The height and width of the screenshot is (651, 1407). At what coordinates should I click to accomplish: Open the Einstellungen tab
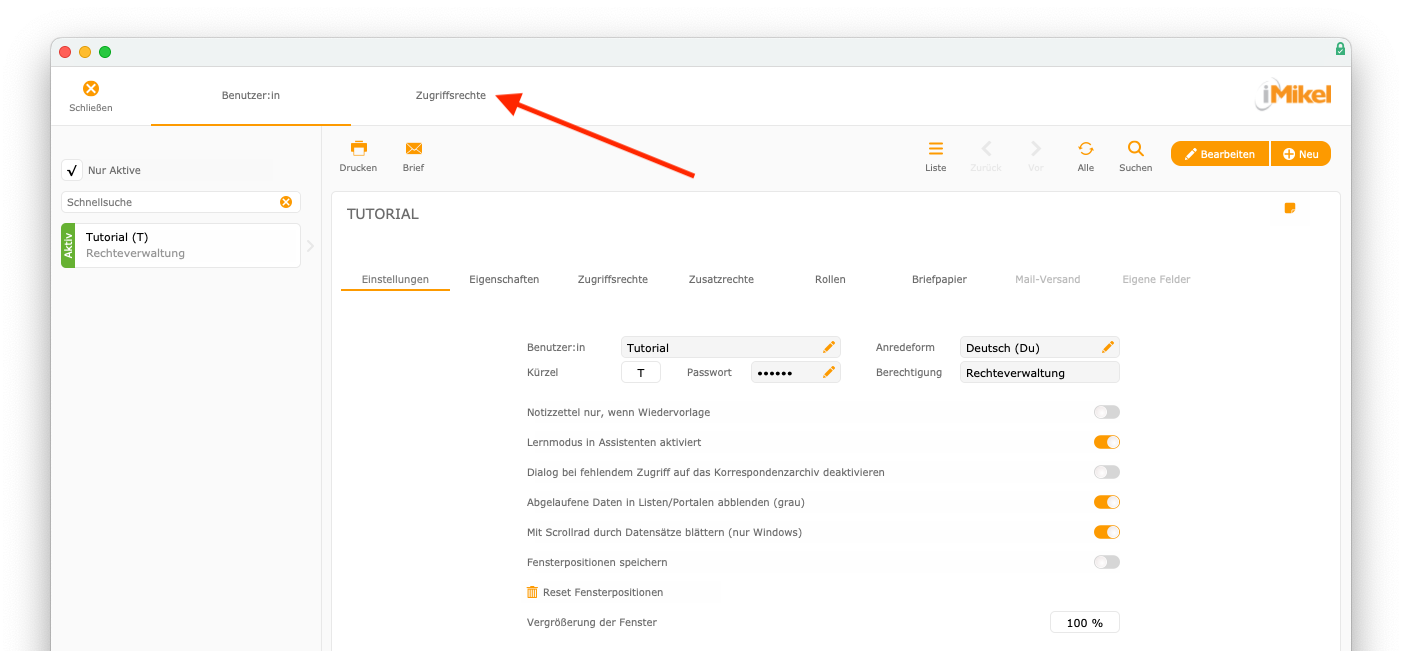[x=395, y=279]
